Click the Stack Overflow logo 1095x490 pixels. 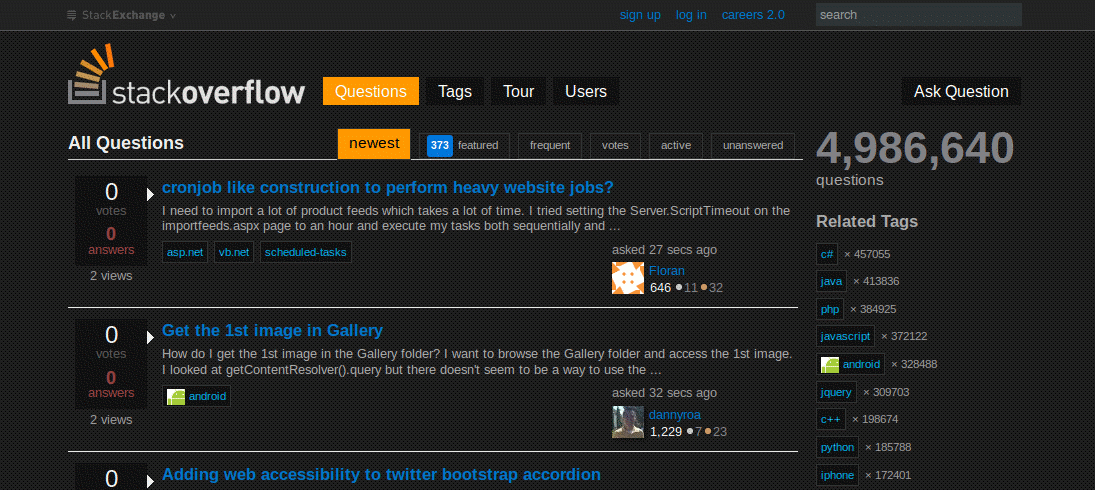tap(186, 75)
